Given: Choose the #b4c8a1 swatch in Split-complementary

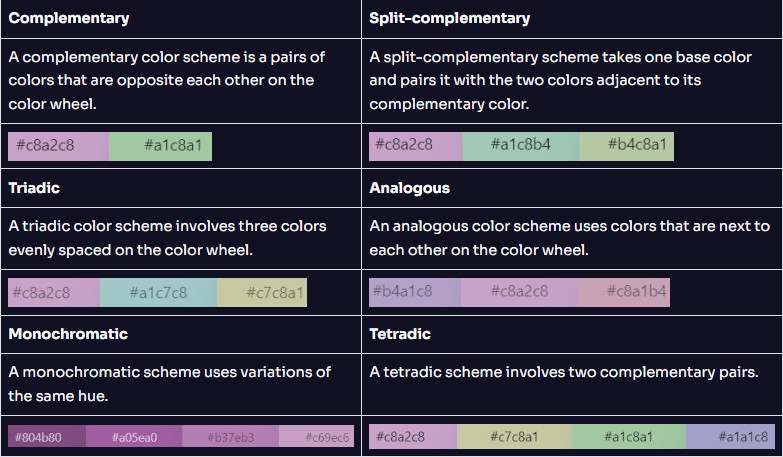Looking at the screenshot, I should point(627,146).
